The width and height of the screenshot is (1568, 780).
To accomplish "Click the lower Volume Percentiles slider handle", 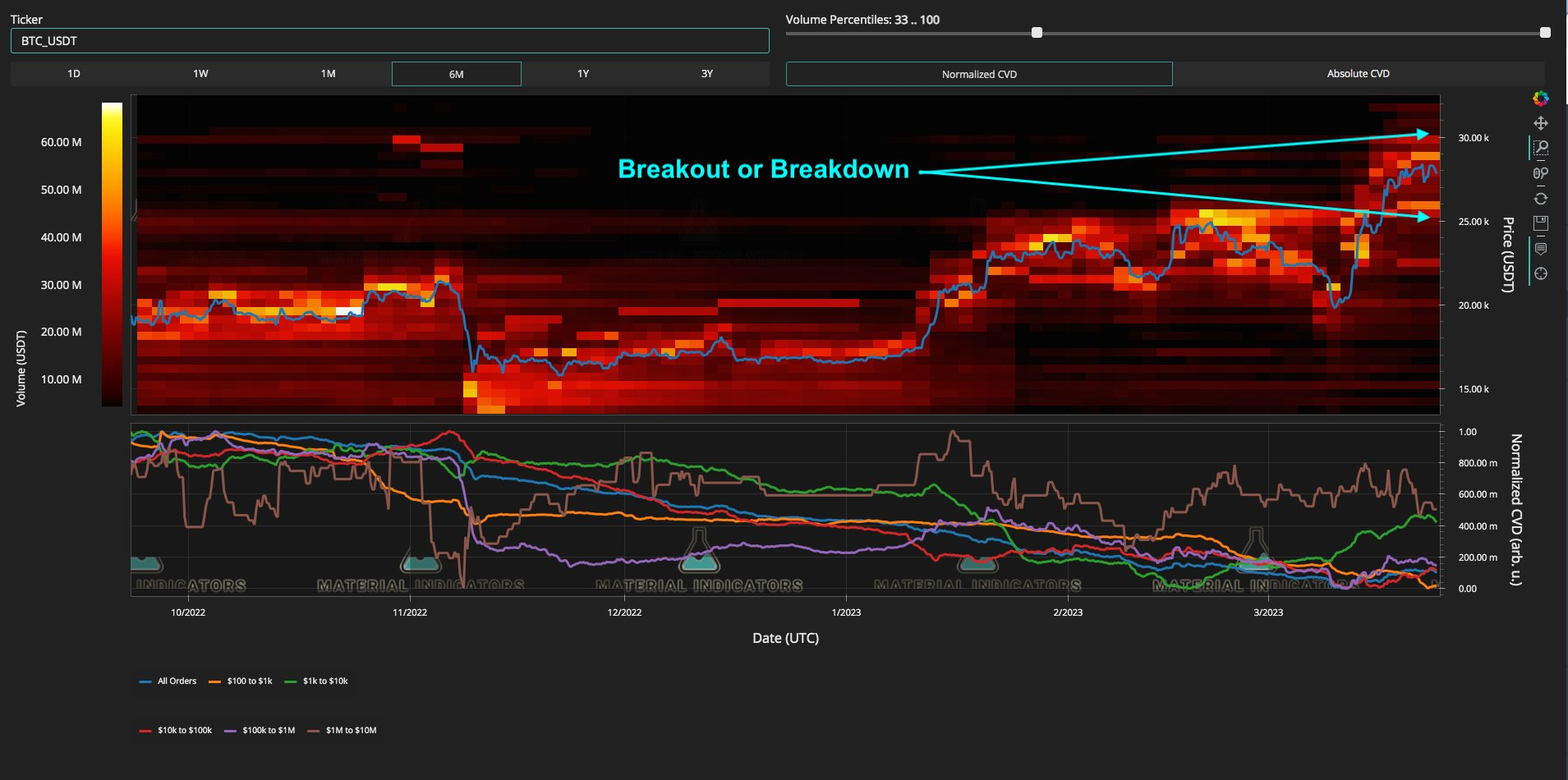I will pos(1037,33).
